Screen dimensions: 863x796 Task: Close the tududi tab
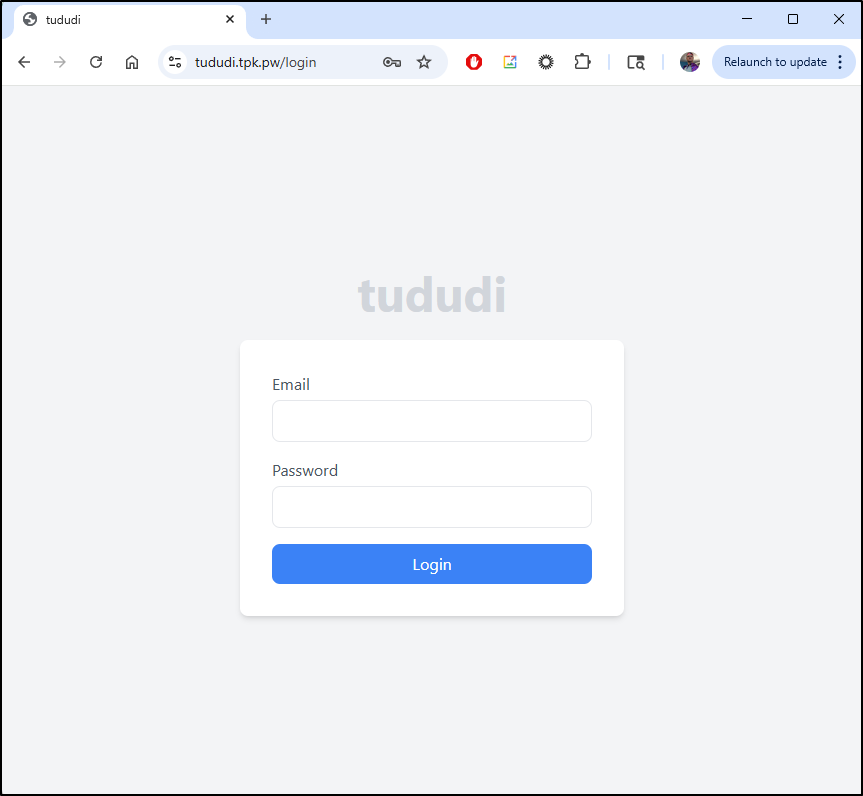(230, 19)
